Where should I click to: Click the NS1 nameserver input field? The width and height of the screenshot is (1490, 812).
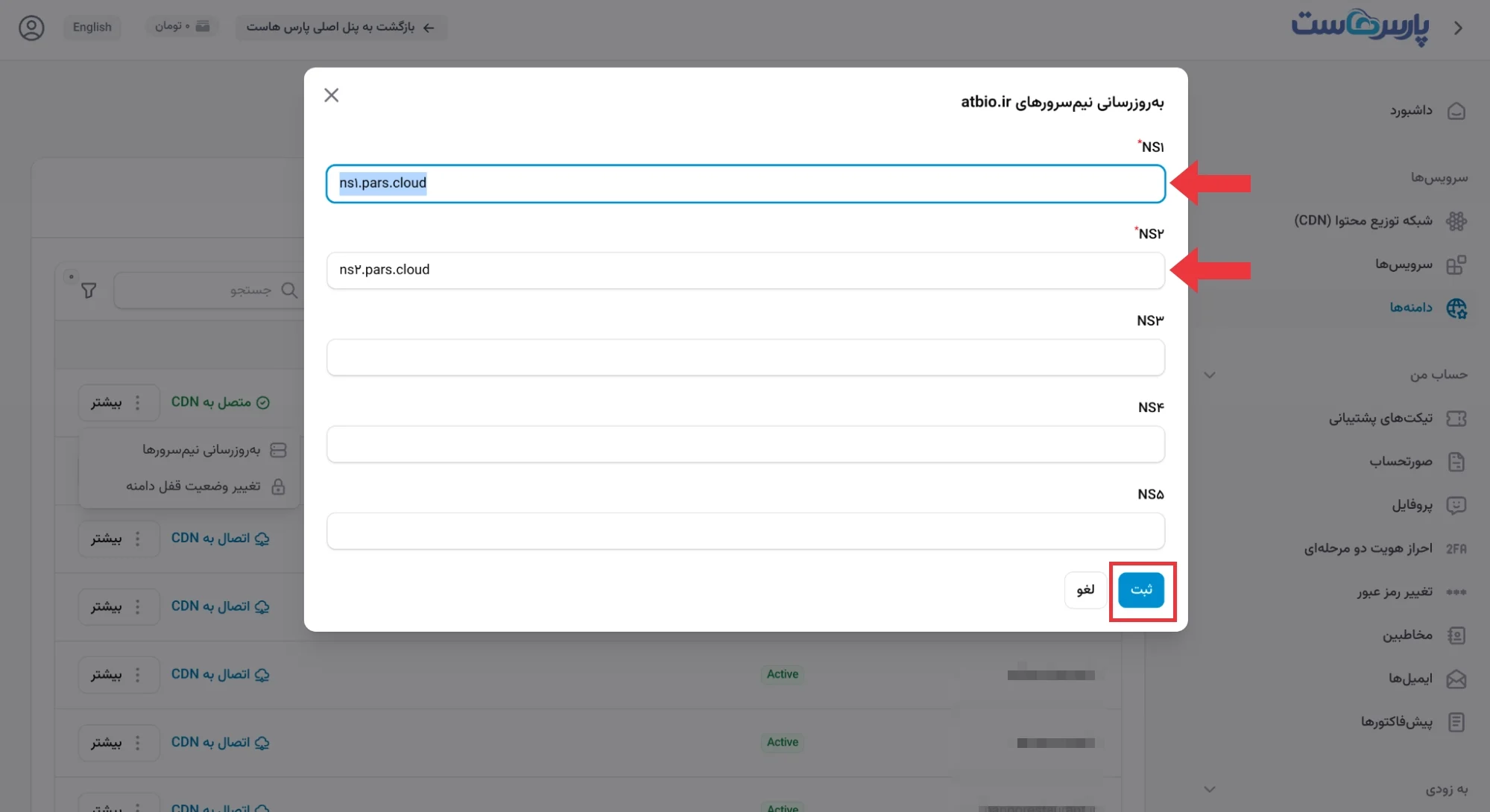click(x=745, y=183)
